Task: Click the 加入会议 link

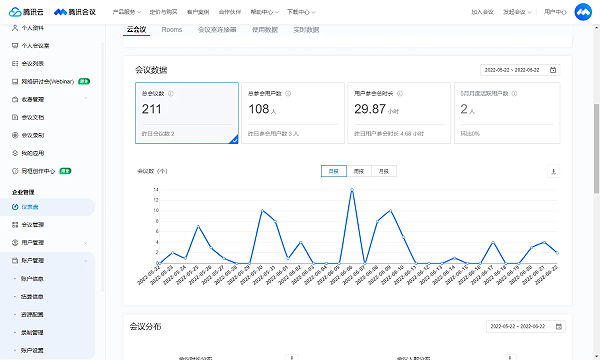Action: click(x=482, y=12)
